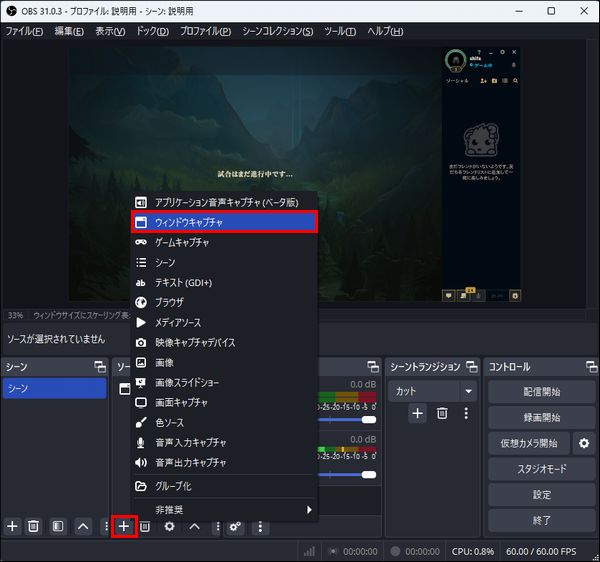Expand the 非推奨 submenu
Screen dimensions: 600x562
pyautogui.click(x=225, y=510)
